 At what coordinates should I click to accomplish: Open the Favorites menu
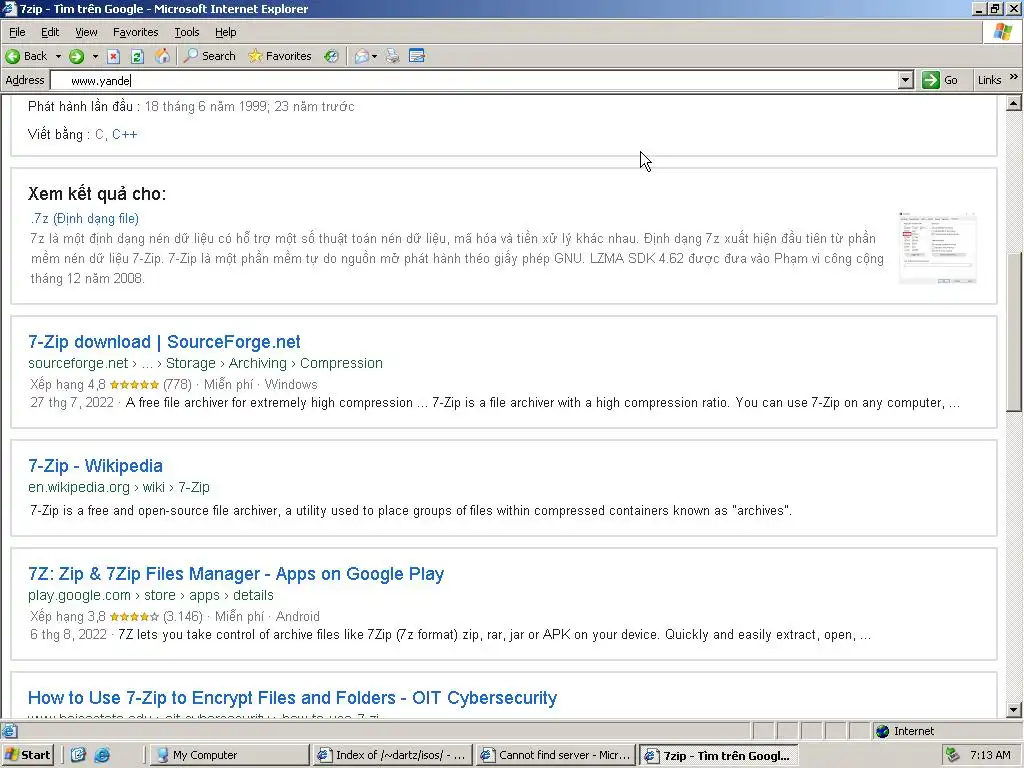(x=135, y=32)
